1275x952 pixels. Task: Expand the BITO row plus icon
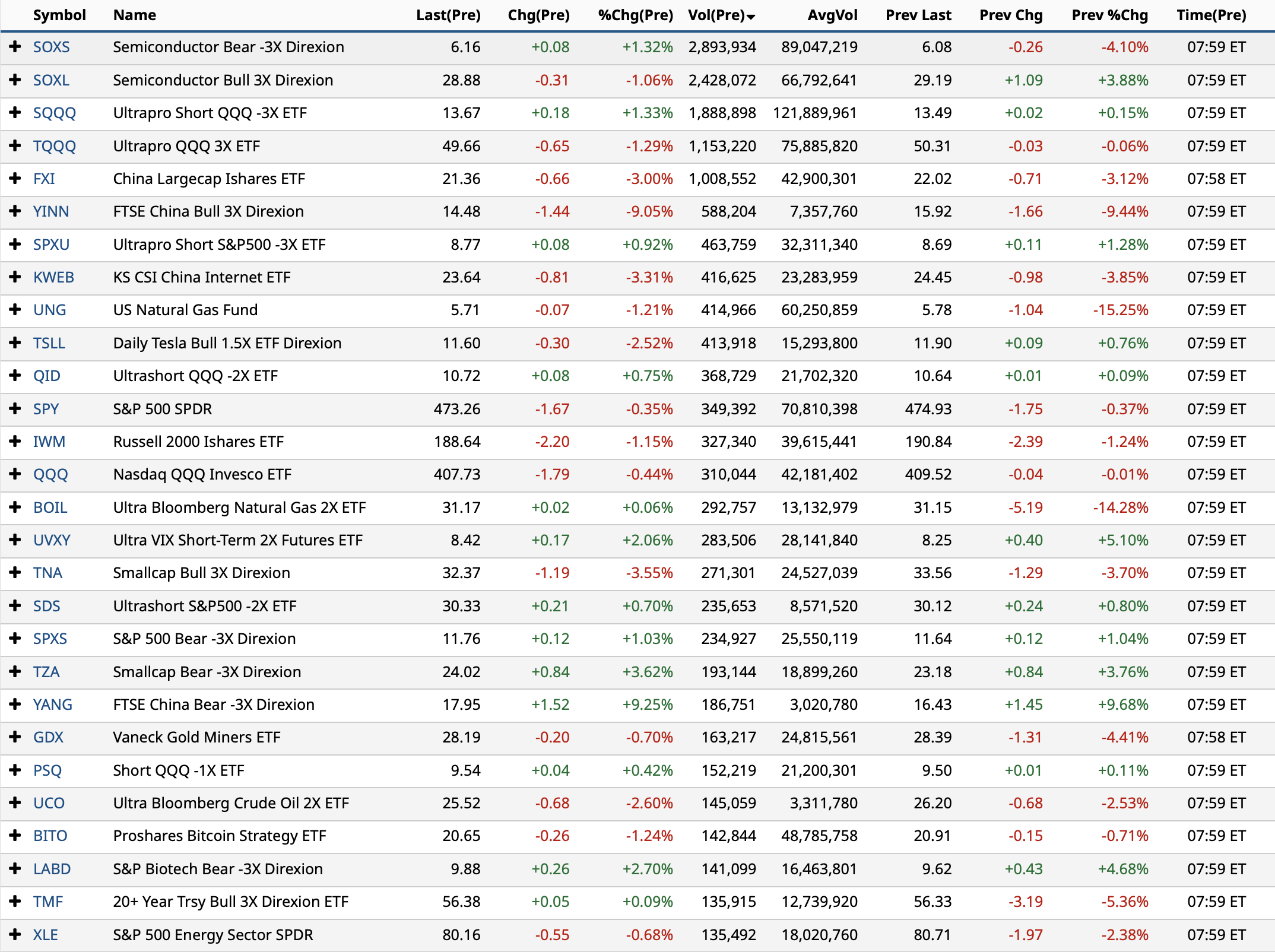pos(15,836)
